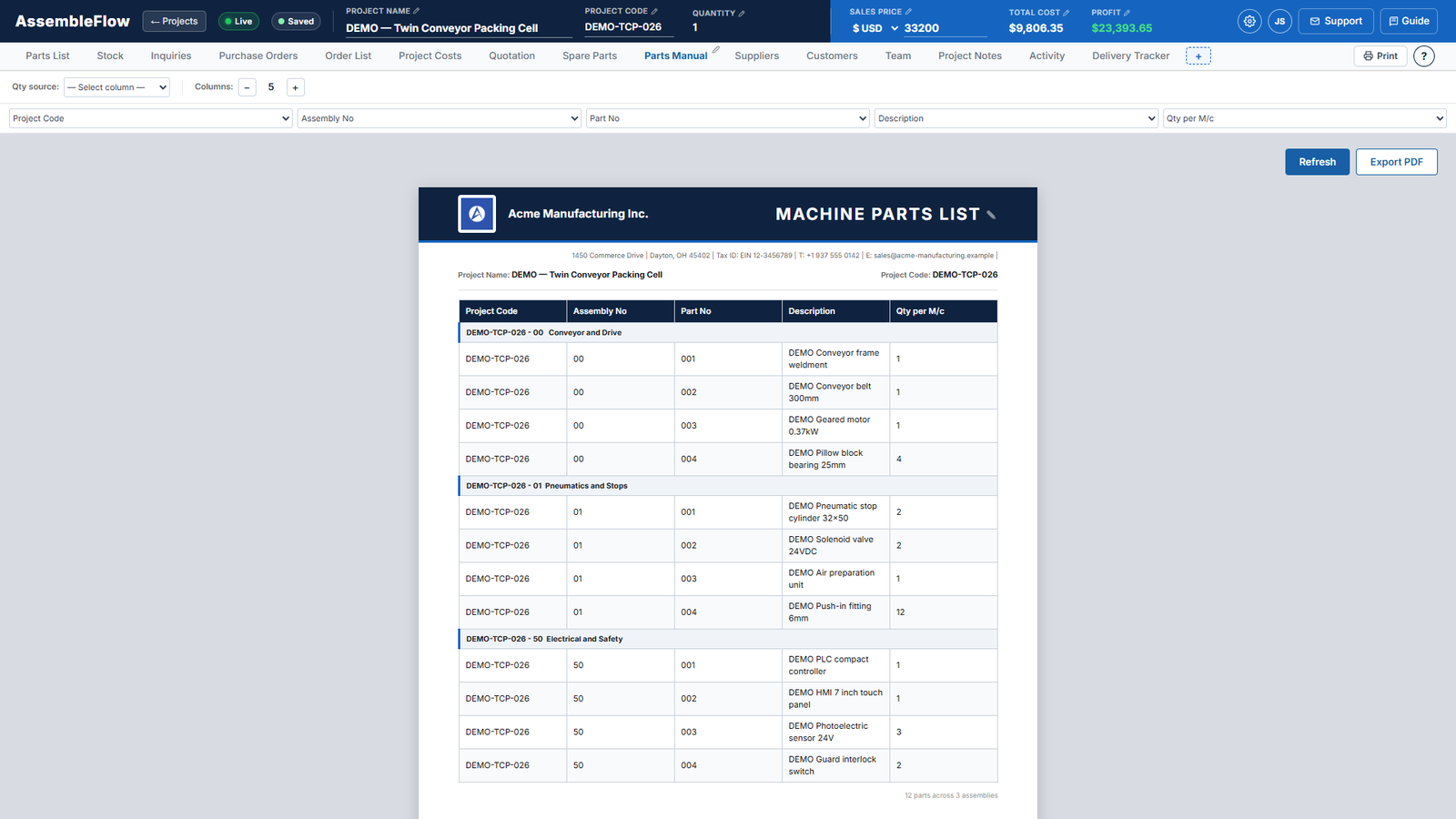The image size is (1456, 819).
Task: Click the sales price input field
Action: 945,28
